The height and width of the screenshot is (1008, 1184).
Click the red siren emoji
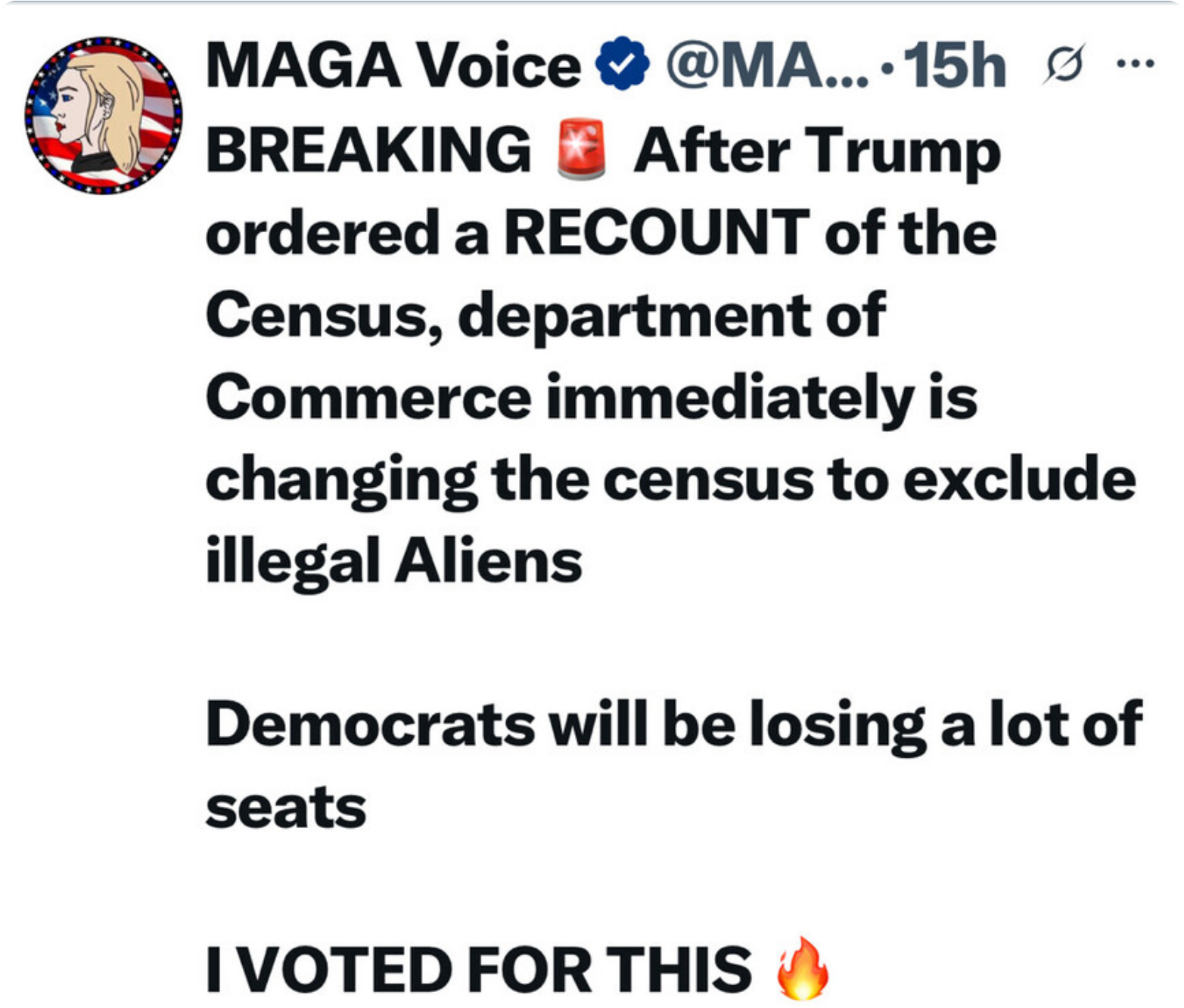pos(581,149)
